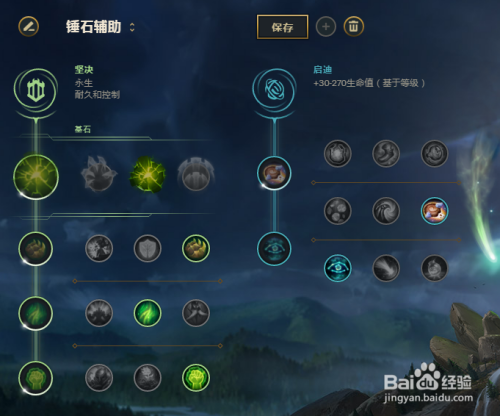Screen dimensions: 500x416
Task: Choose the Second Wind green rune
Action: [x=147, y=313]
